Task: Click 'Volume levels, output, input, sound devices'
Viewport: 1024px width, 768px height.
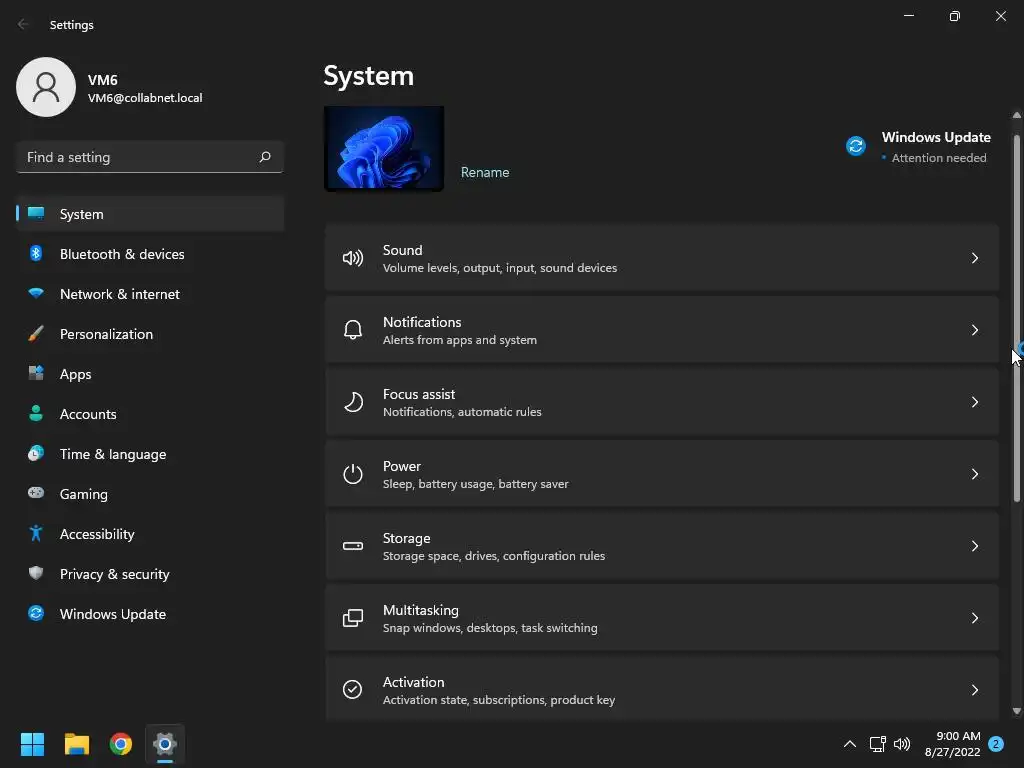Action: click(x=500, y=268)
